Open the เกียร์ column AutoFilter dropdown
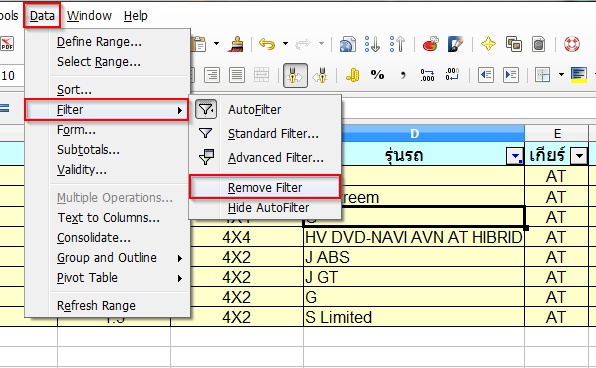Screen dimensions: 596x368 click(579, 156)
